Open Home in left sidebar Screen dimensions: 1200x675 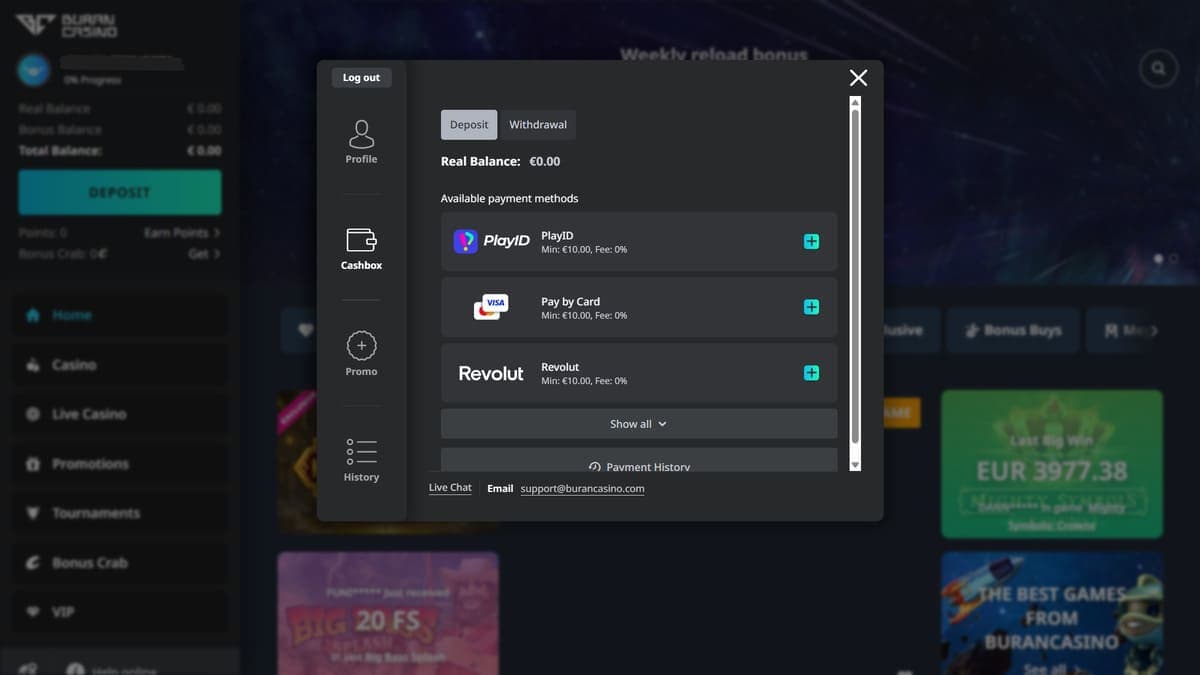[x=118, y=315]
